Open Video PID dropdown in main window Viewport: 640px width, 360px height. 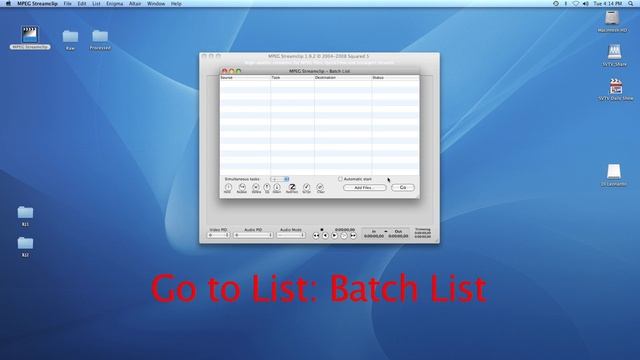[x=218, y=235]
